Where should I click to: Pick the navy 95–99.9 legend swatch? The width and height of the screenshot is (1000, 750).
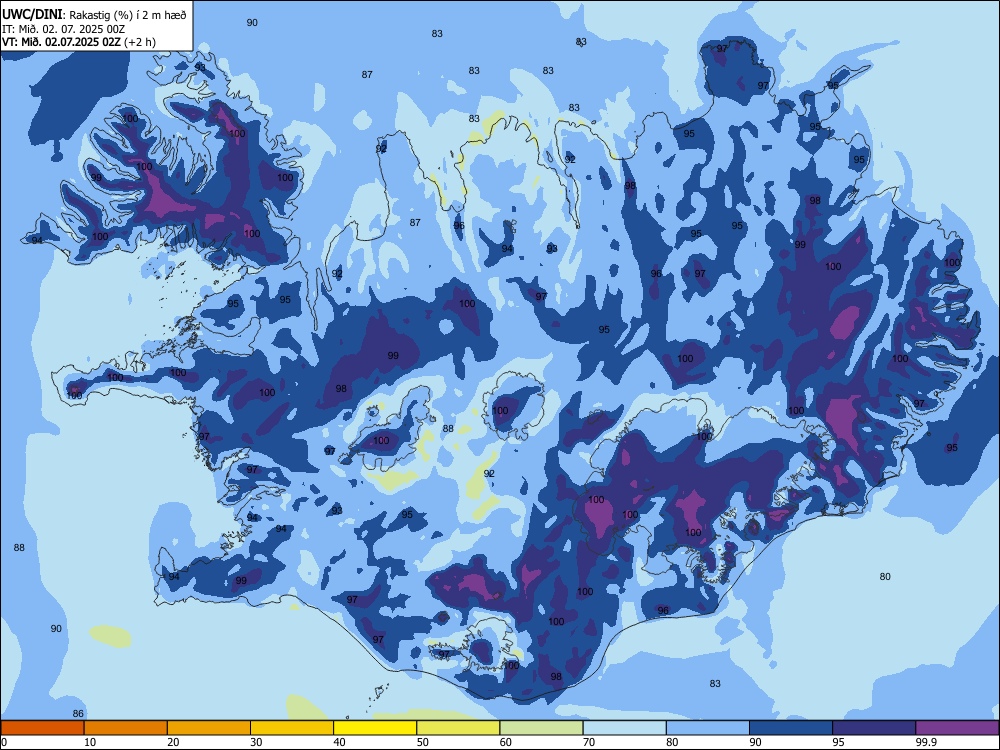point(874,728)
